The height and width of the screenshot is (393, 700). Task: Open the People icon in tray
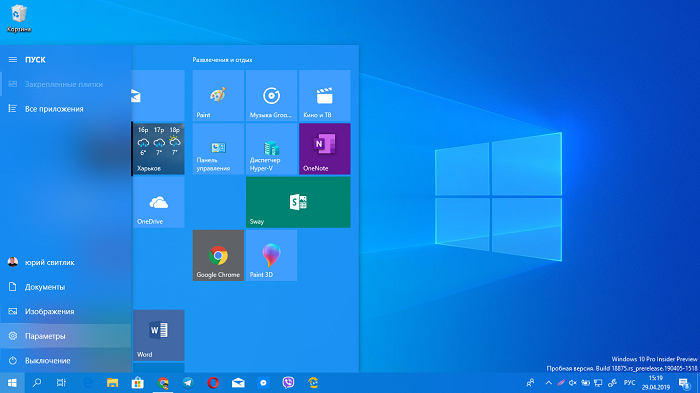tap(530, 383)
